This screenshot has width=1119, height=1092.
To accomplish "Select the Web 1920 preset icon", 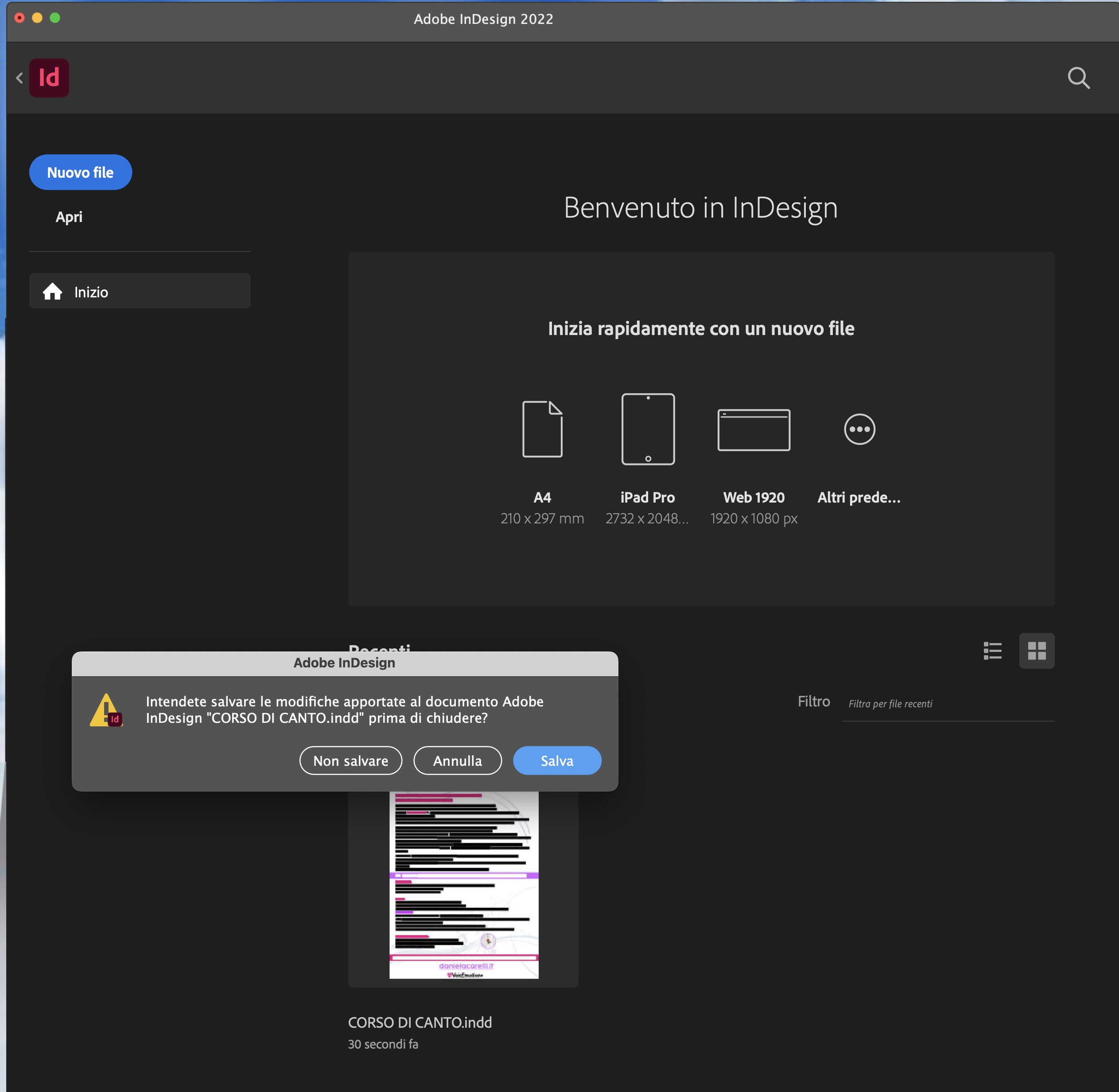I will (x=754, y=429).
